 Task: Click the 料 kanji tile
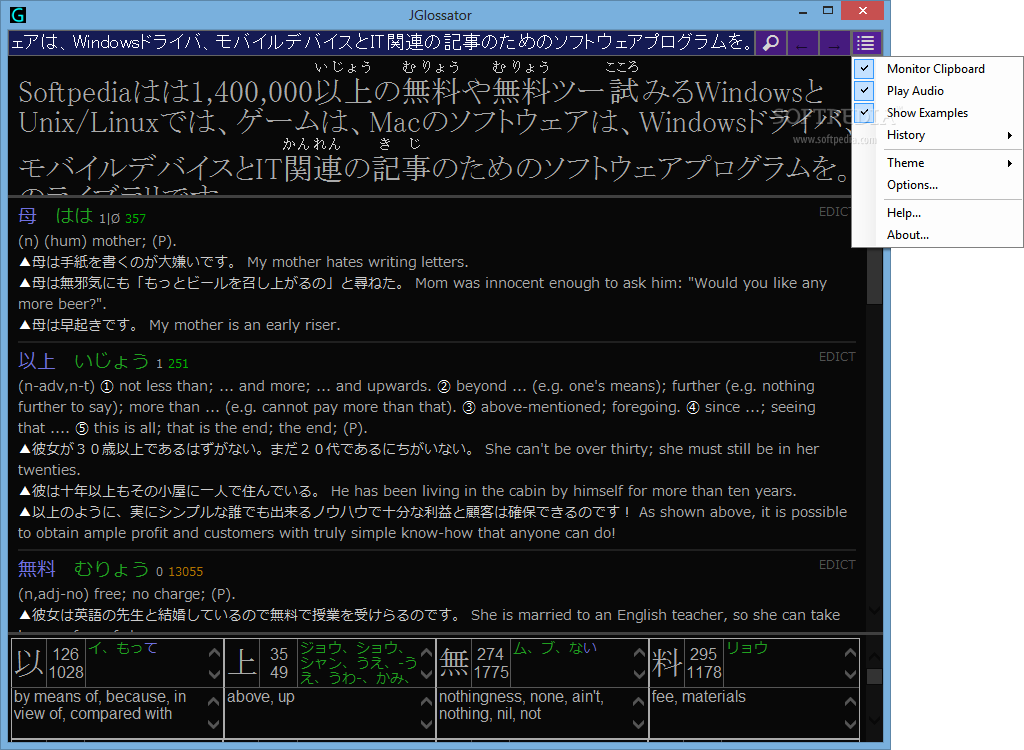tap(667, 662)
